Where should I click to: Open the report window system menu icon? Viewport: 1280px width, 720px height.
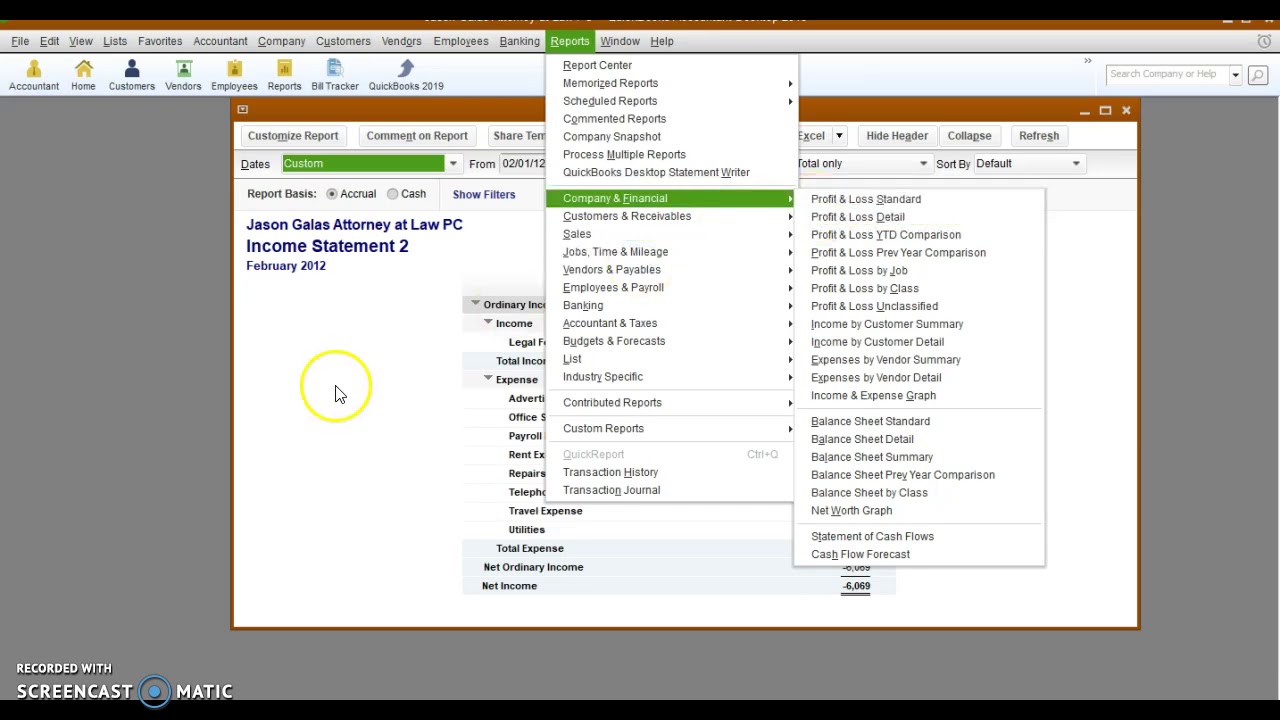(x=242, y=109)
